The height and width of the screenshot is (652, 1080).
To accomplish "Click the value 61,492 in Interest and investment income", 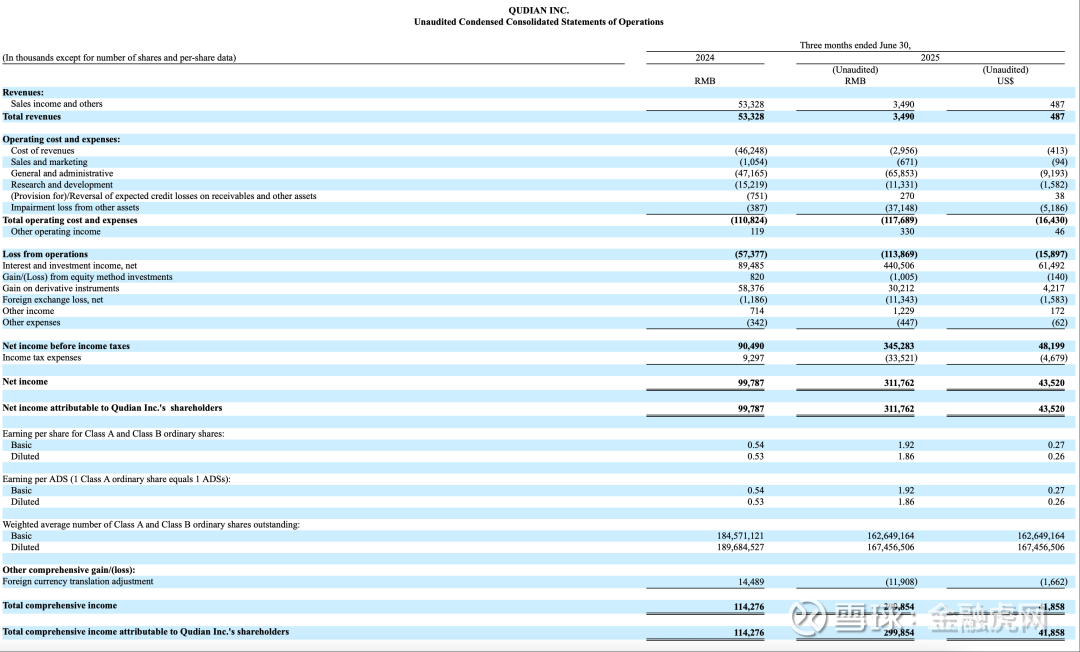I will point(1051,266).
